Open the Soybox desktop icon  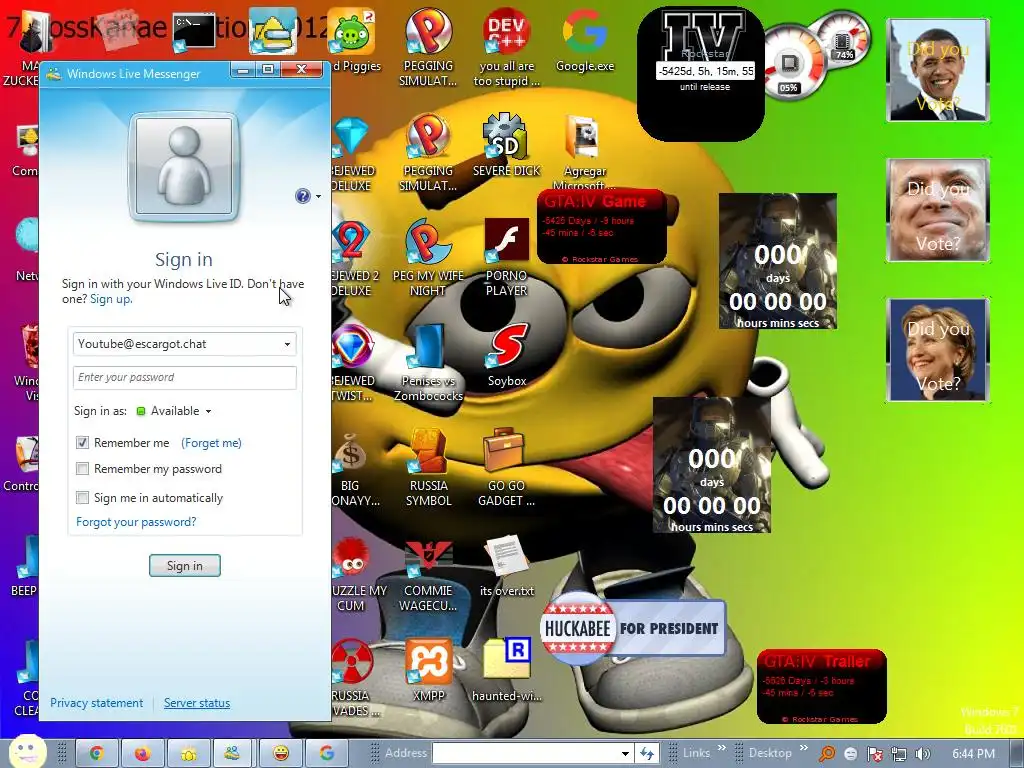click(507, 355)
